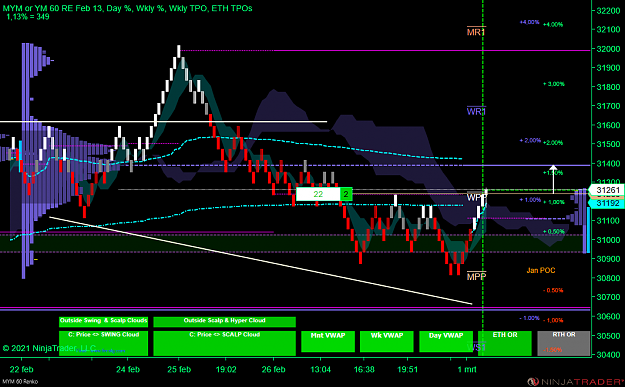
Task: Click the Day VWAP status box
Action: (446, 341)
